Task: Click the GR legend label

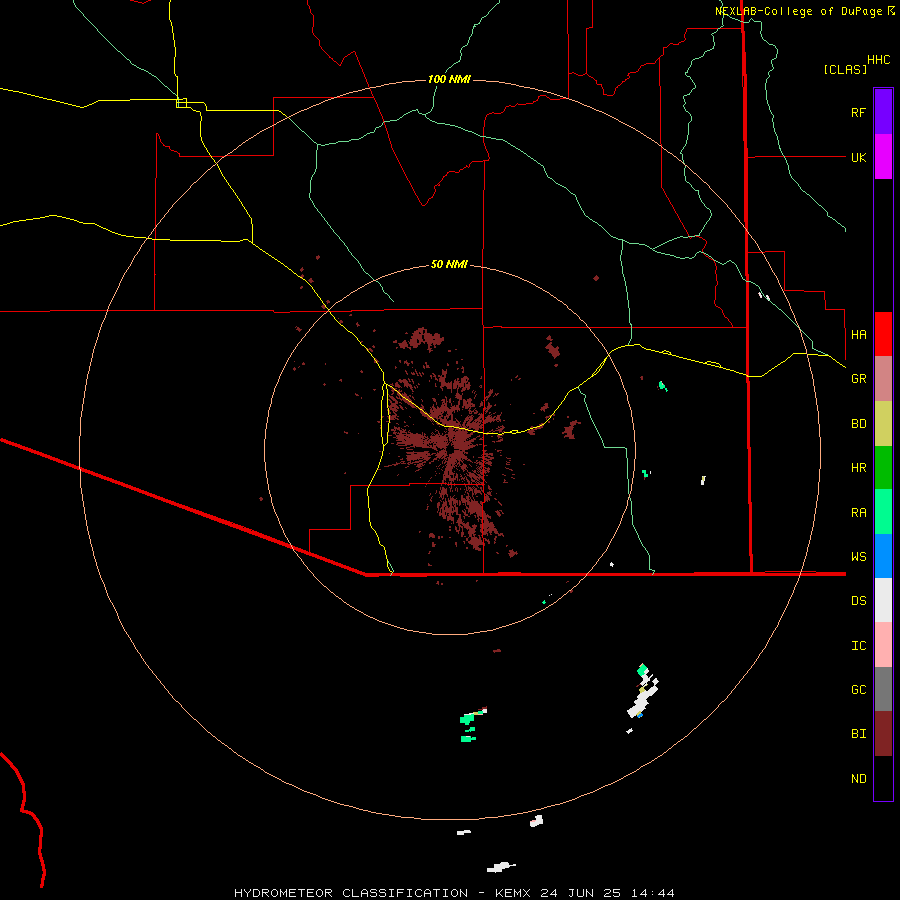Action: 858,379
